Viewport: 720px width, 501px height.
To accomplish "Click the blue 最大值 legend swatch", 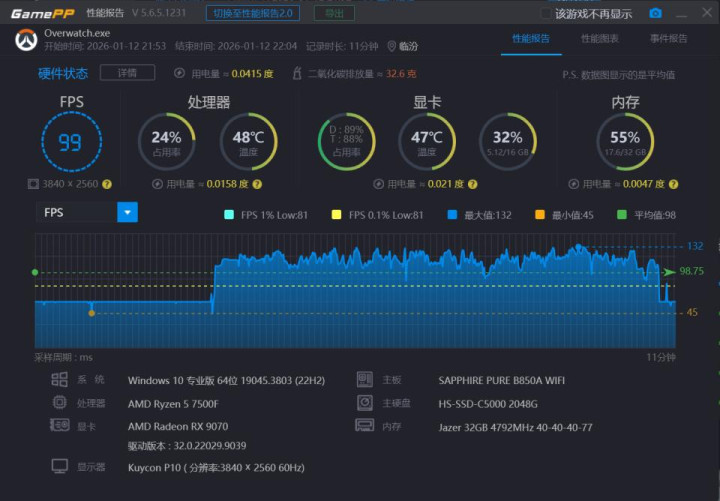I will tap(452, 215).
